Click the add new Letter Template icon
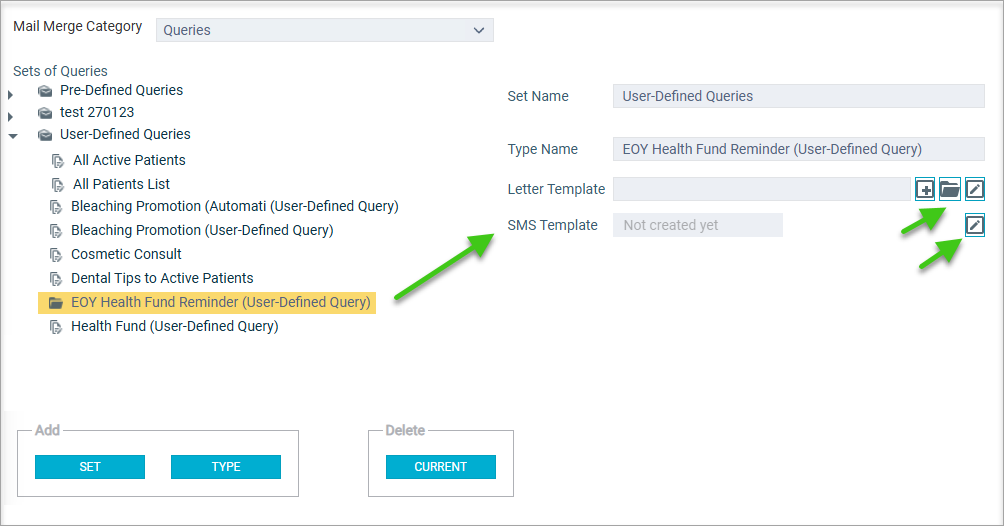The image size is (1004, 526). click(925, 189)
